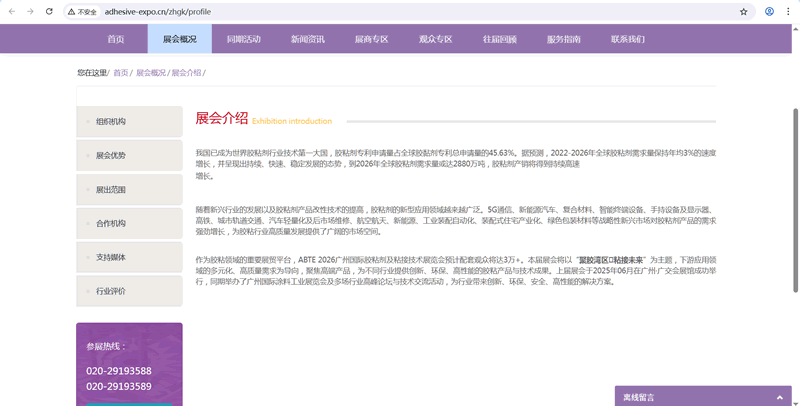Go to 展商专区 menu
800x406 pixels.
[371, 39]
